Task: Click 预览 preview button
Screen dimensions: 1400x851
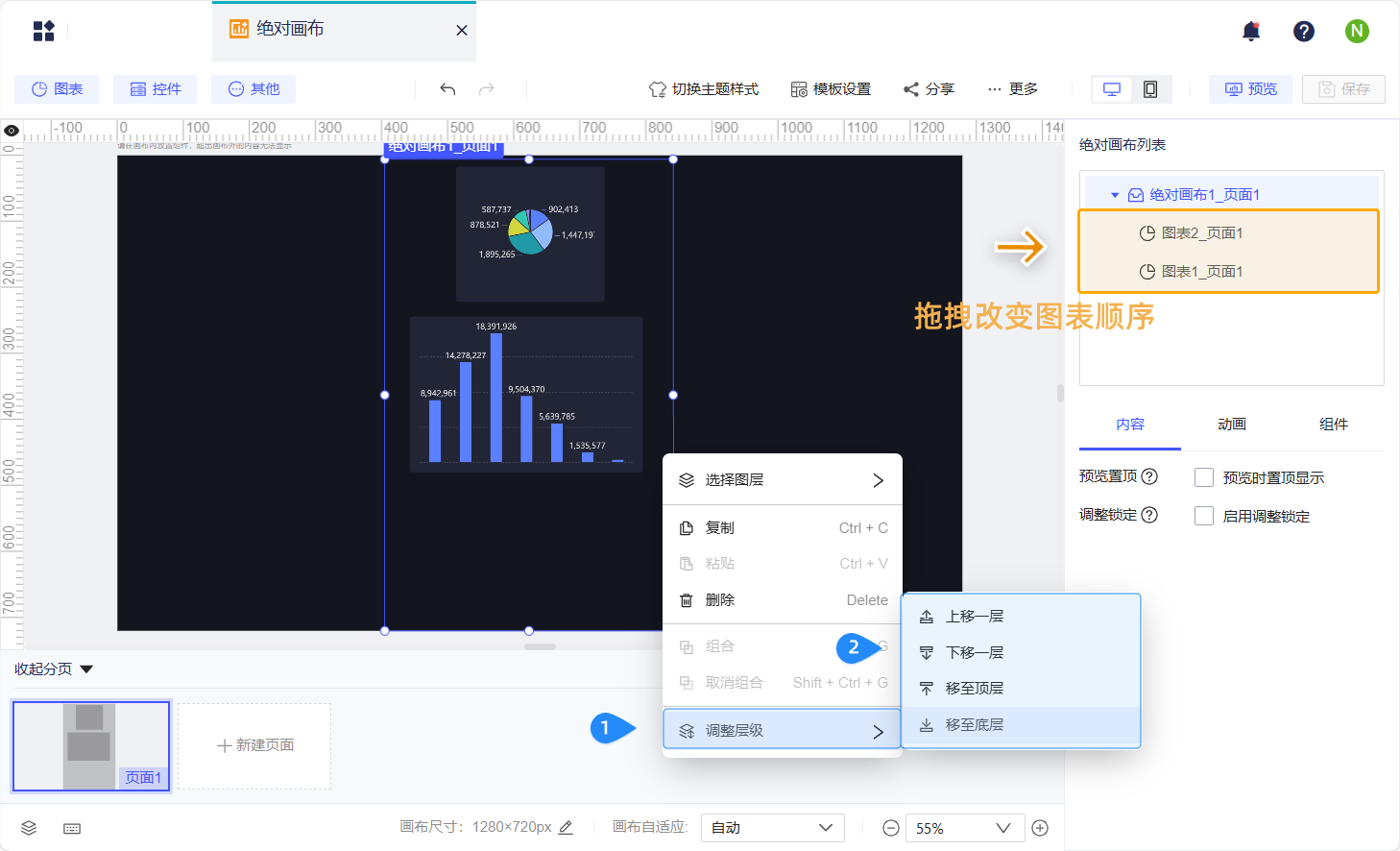Action: [1250, 89]
